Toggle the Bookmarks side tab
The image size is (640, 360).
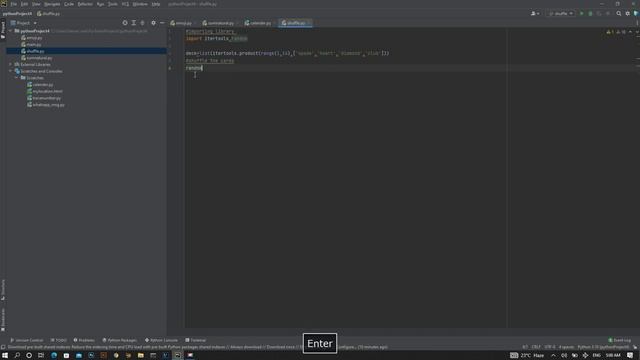[x=3, y=319]
